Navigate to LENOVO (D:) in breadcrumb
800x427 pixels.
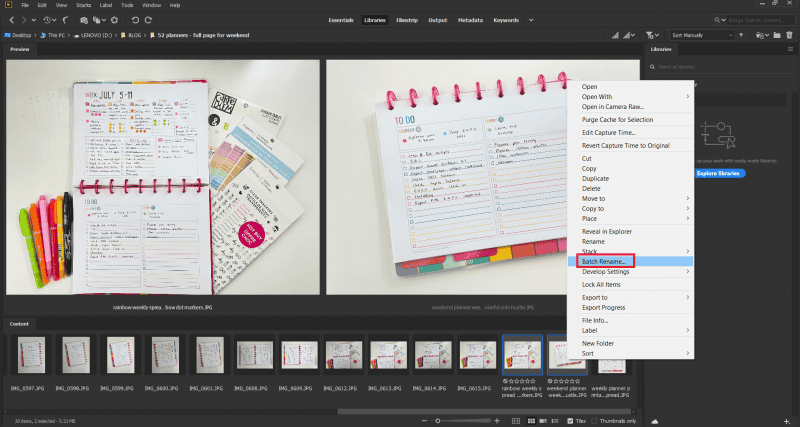coord(93,35)
